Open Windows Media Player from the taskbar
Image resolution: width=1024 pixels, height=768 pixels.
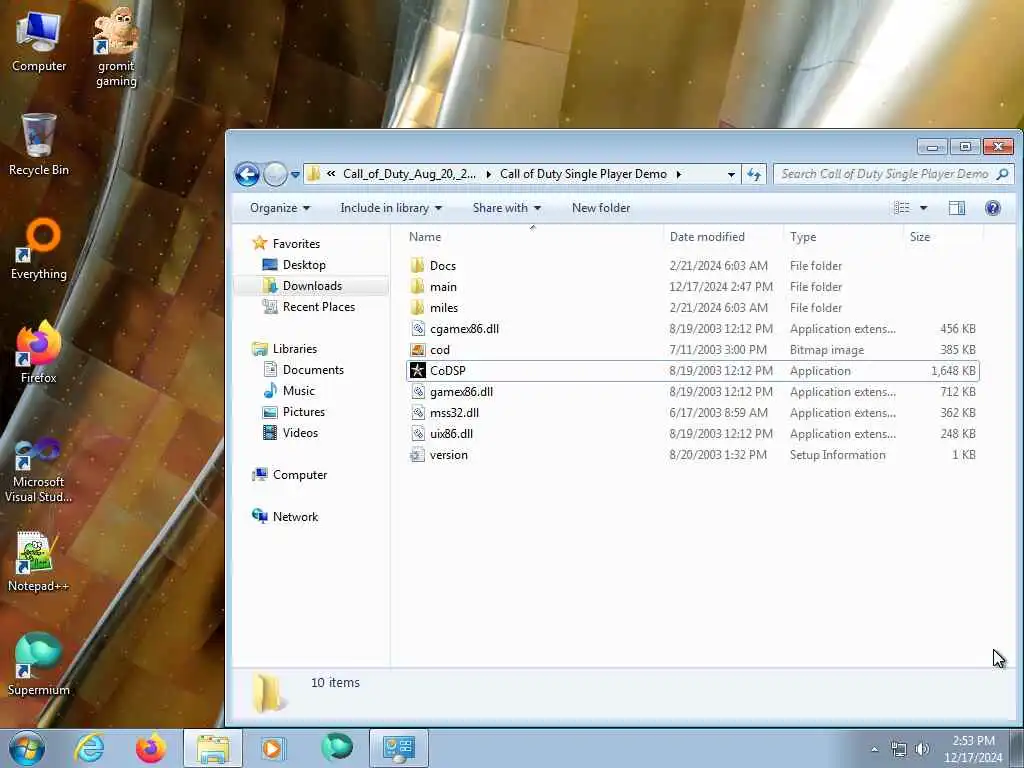pos(272,748)
